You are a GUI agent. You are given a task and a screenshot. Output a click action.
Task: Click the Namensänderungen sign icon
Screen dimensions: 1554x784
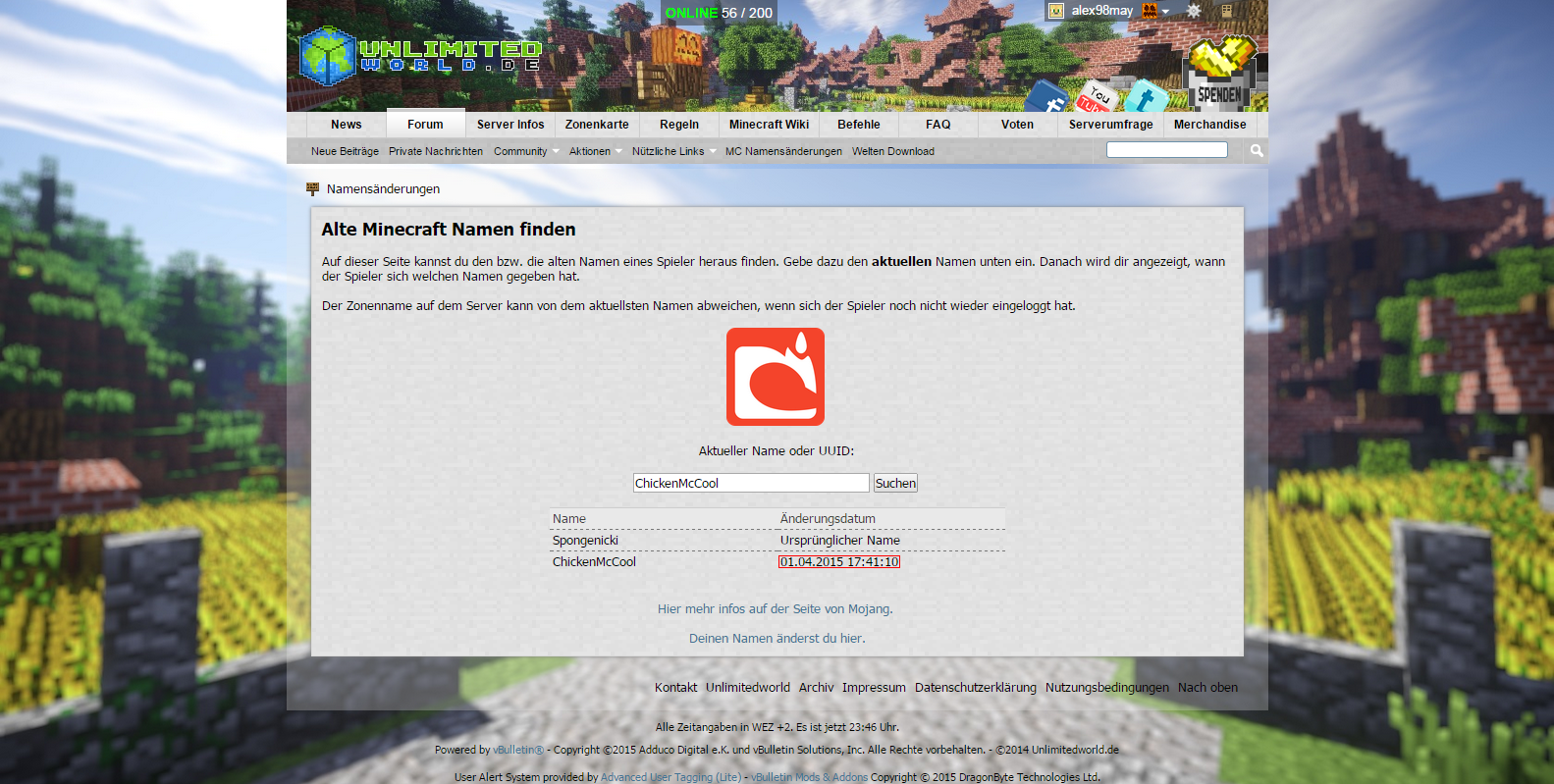click(x=313, y=188)
